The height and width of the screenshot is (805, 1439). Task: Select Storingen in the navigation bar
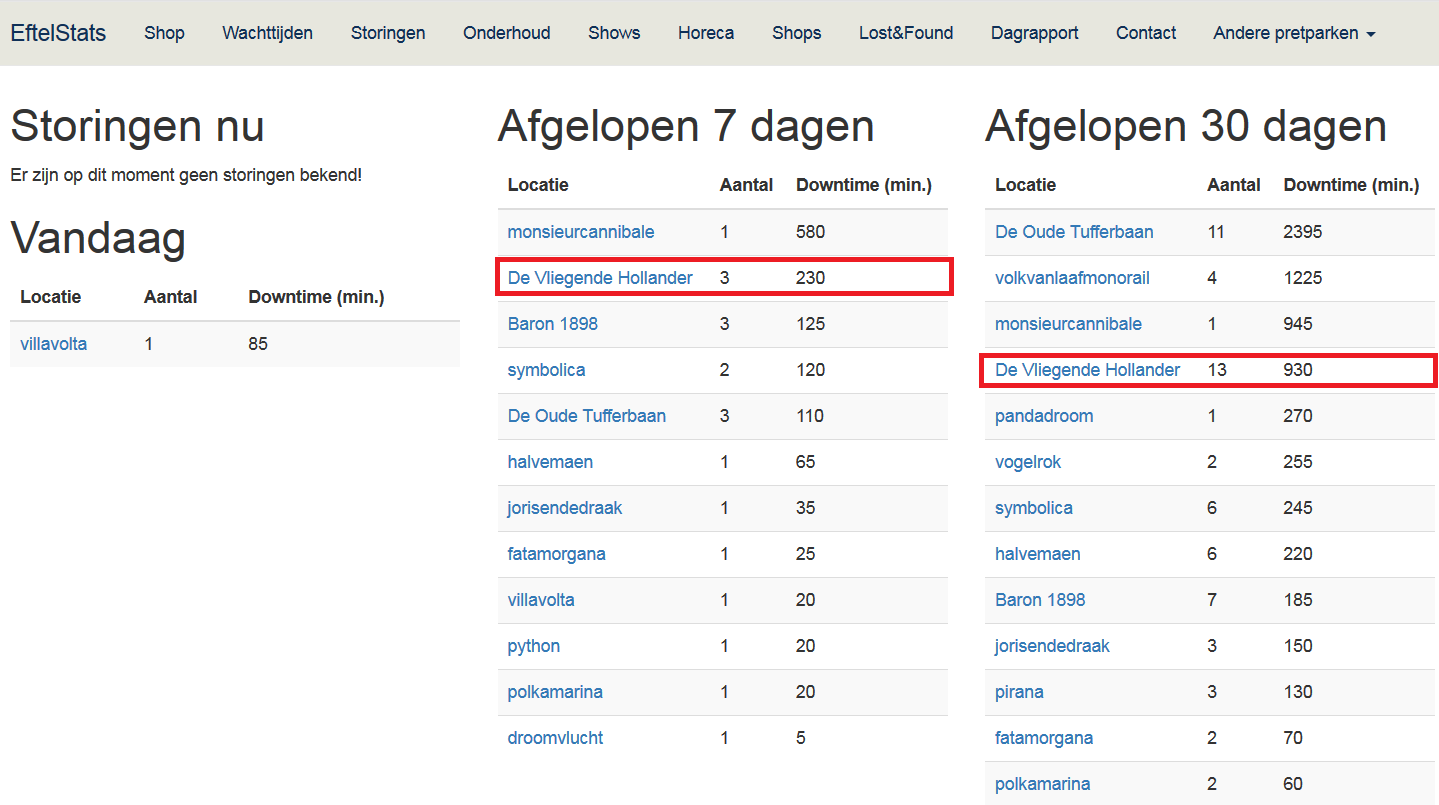click(388, 33)
